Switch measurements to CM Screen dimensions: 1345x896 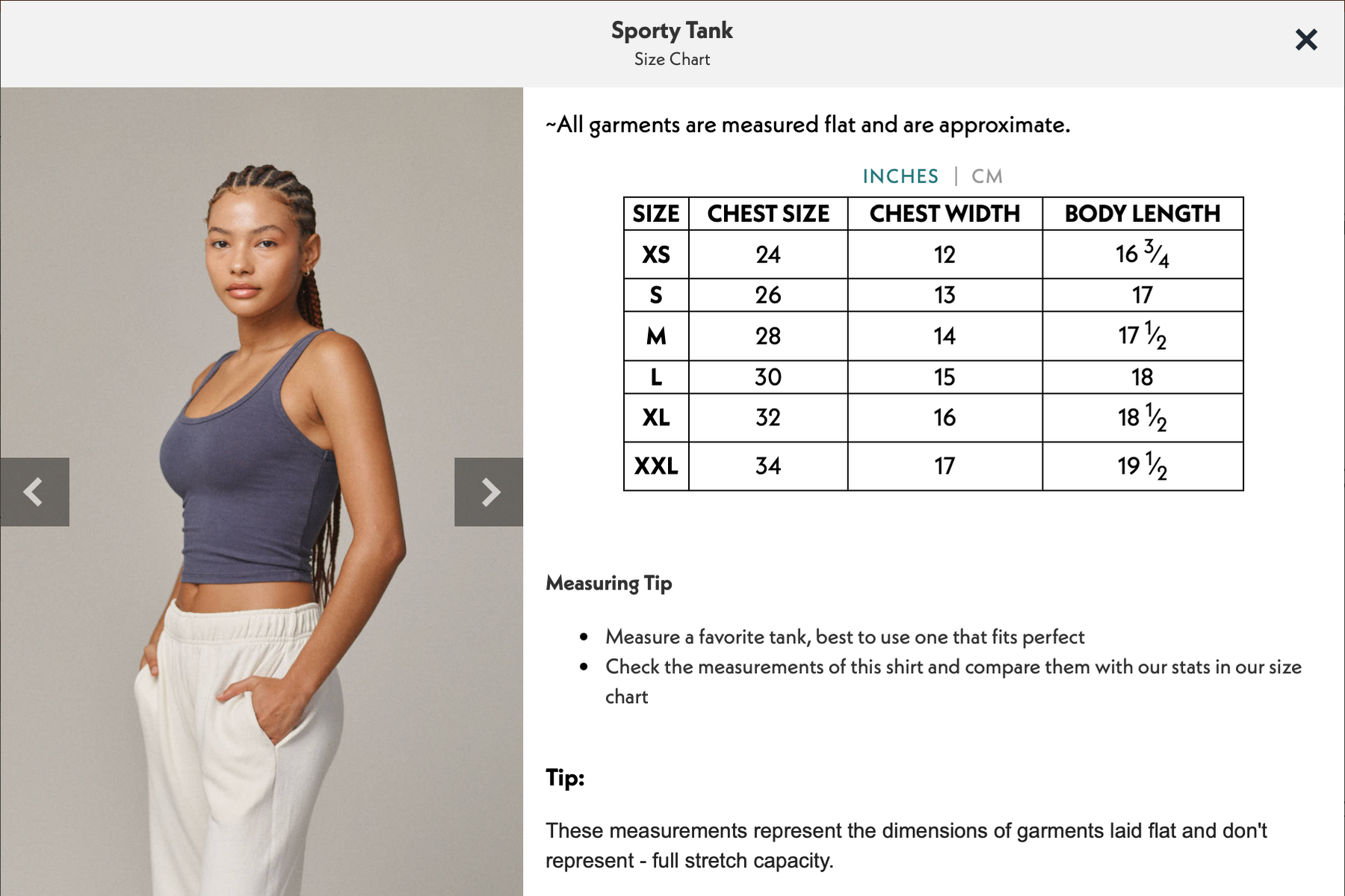pyautogui.click(x=986, y=176)
